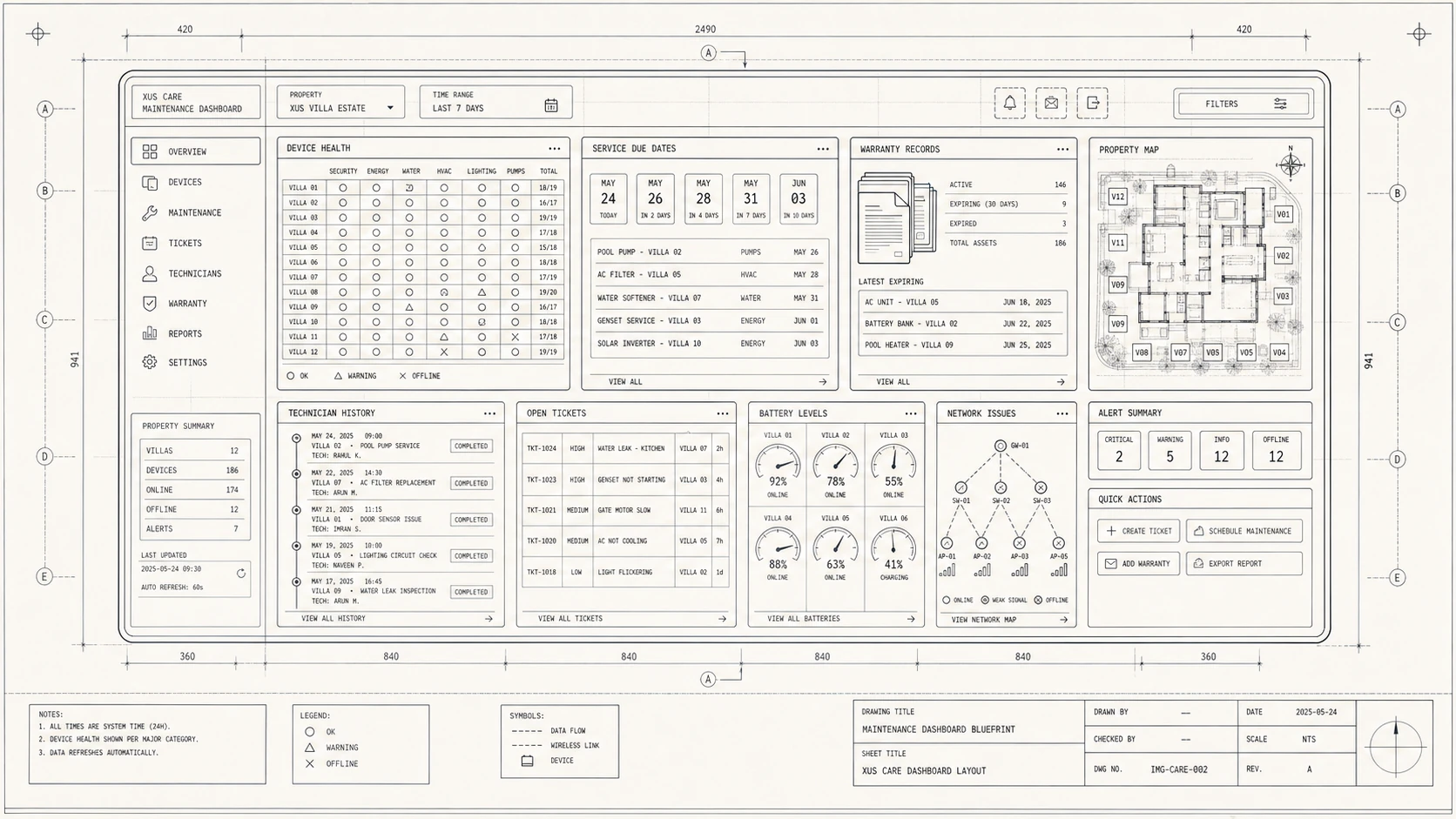The image size is (1456, 819).
Task: Click the May 19 timeline marker
Action: coord(296,546)
